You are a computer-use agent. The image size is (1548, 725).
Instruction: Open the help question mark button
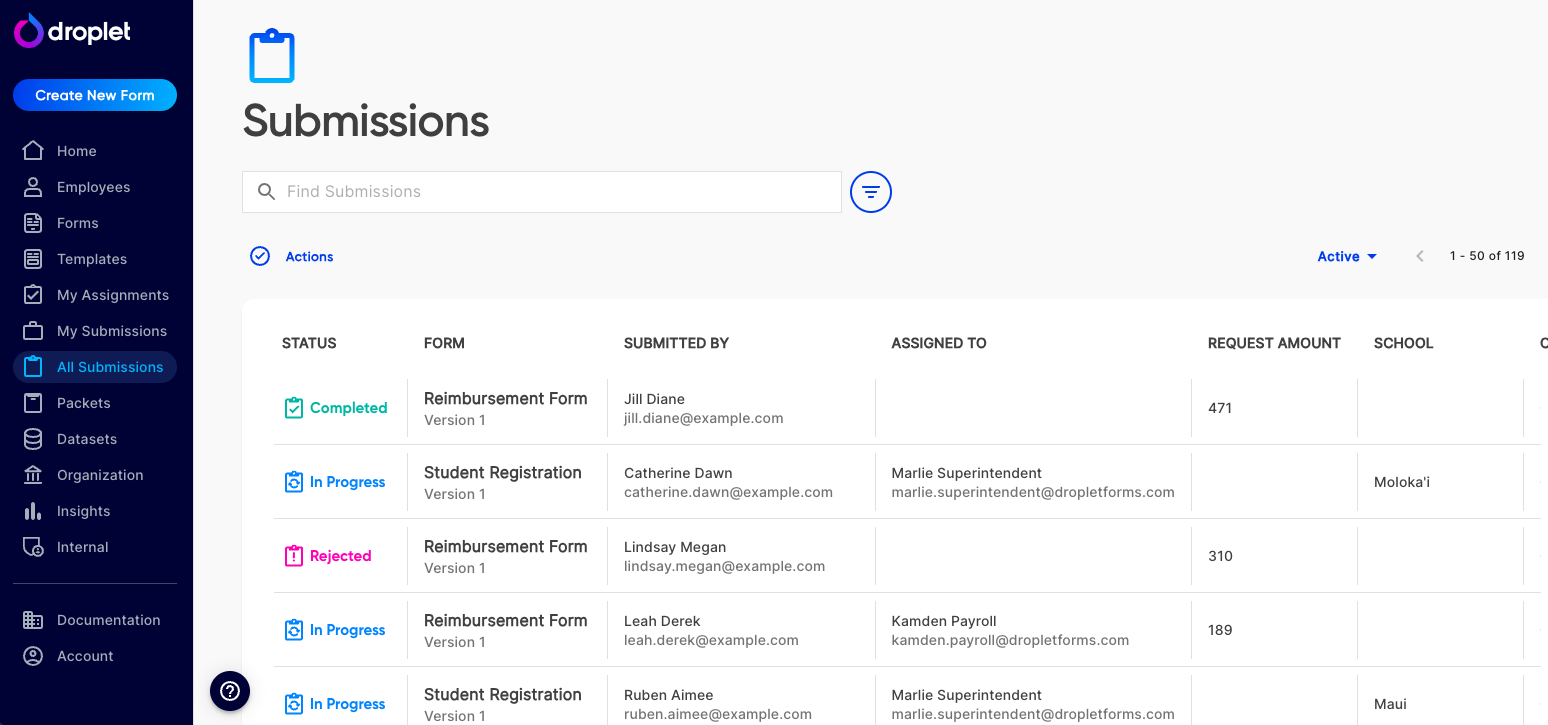point(230,691)
